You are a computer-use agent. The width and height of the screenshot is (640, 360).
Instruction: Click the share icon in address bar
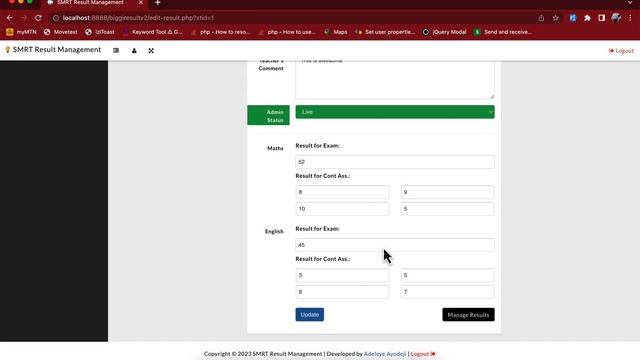click(x=541, y=18)
